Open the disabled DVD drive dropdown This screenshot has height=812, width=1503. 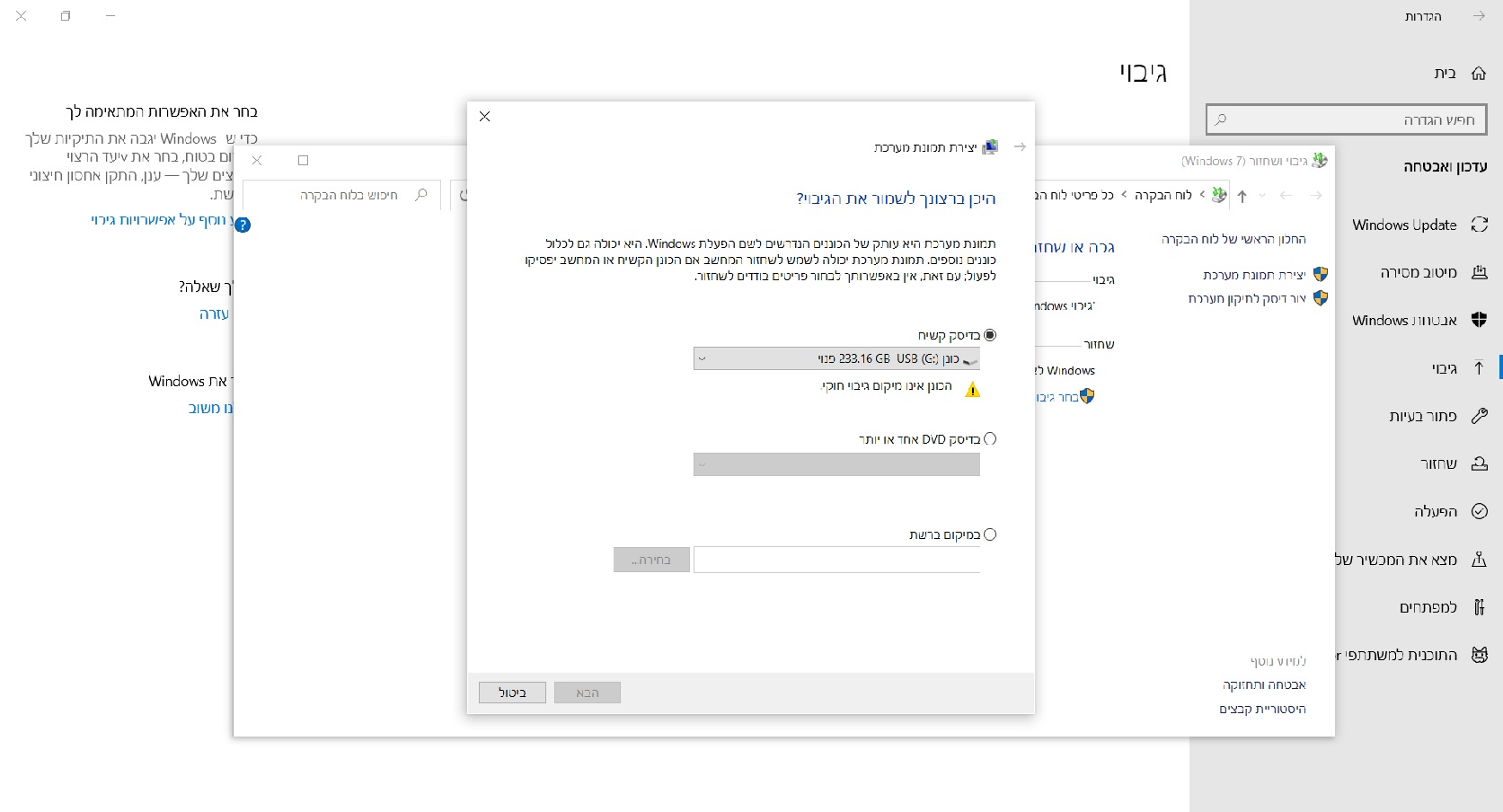pos(836,464)
